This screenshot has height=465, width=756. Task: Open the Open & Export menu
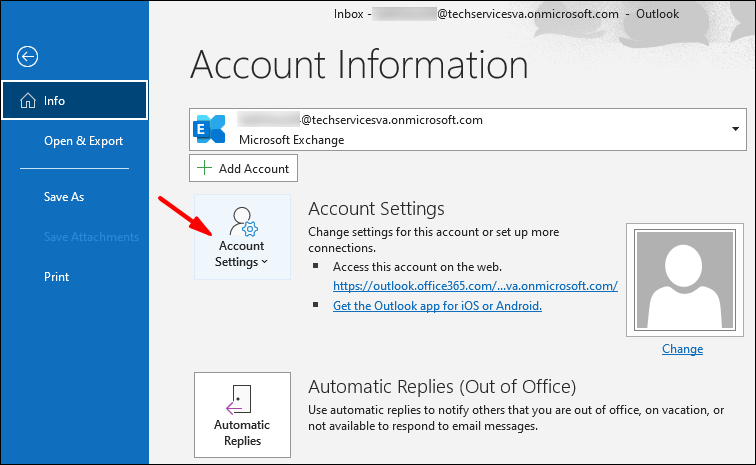[83, 141]
